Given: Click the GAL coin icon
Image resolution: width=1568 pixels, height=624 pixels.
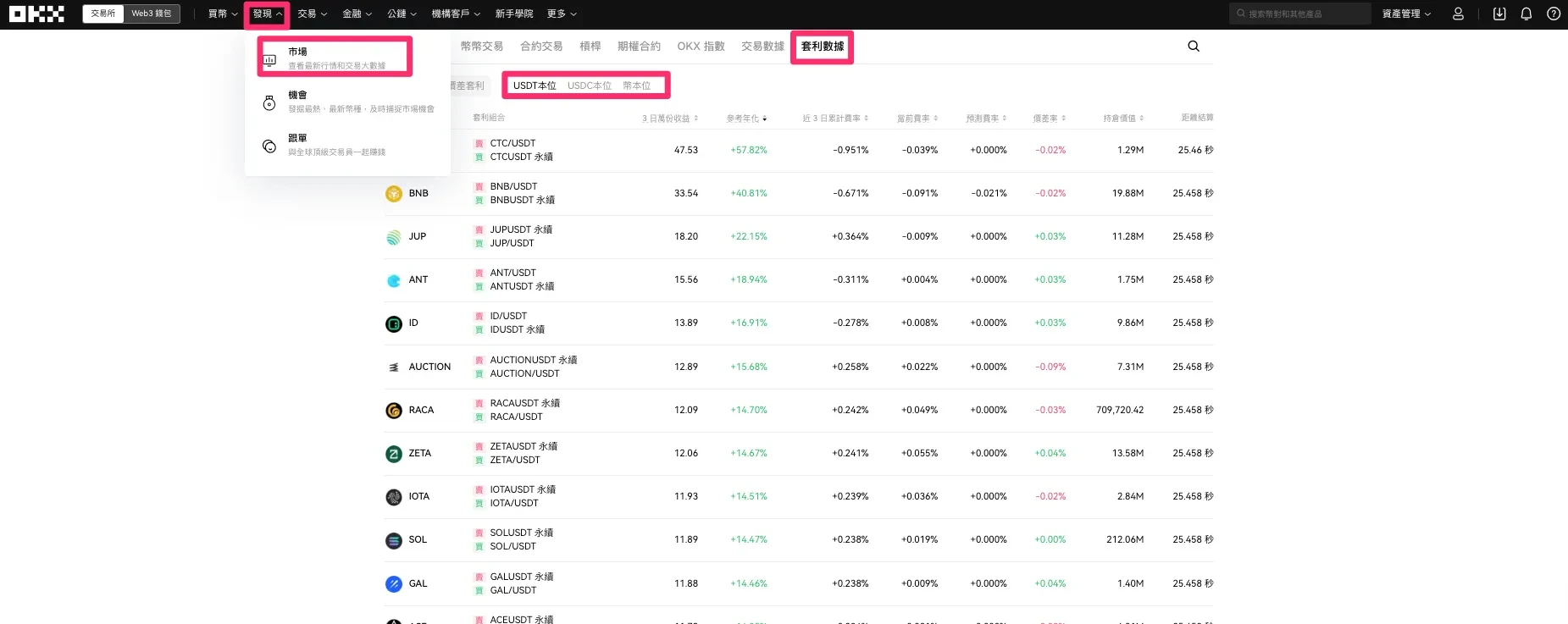Looking at the screenshot, I should [394, 584].
